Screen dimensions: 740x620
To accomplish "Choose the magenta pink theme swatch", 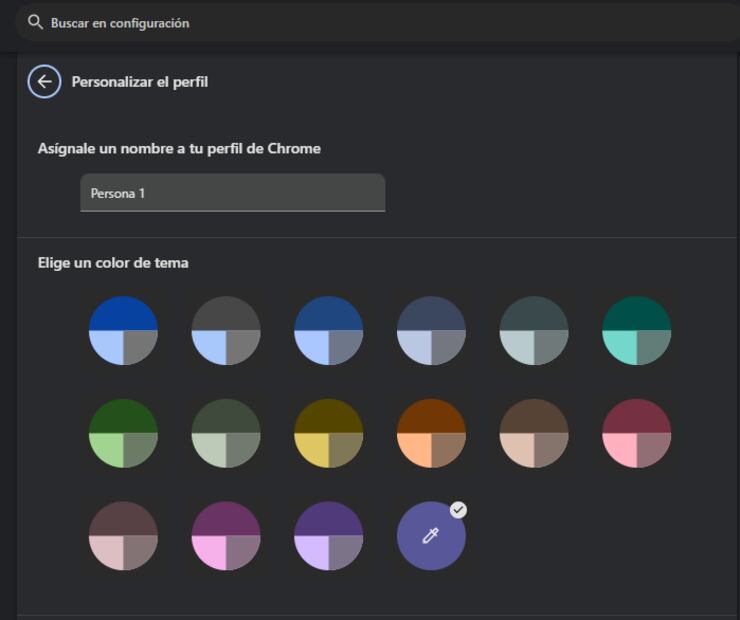I will (226, 536).
